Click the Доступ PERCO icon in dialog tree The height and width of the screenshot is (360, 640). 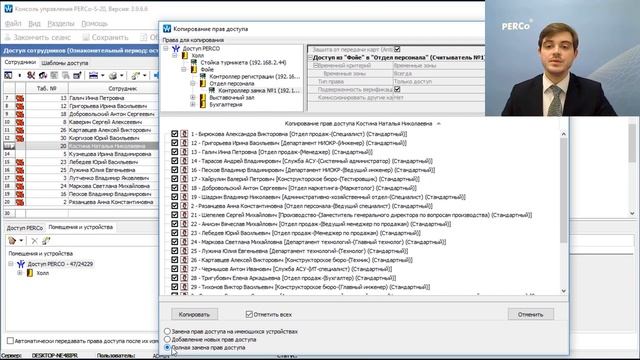pyautogui.click(x=176, y=49)
